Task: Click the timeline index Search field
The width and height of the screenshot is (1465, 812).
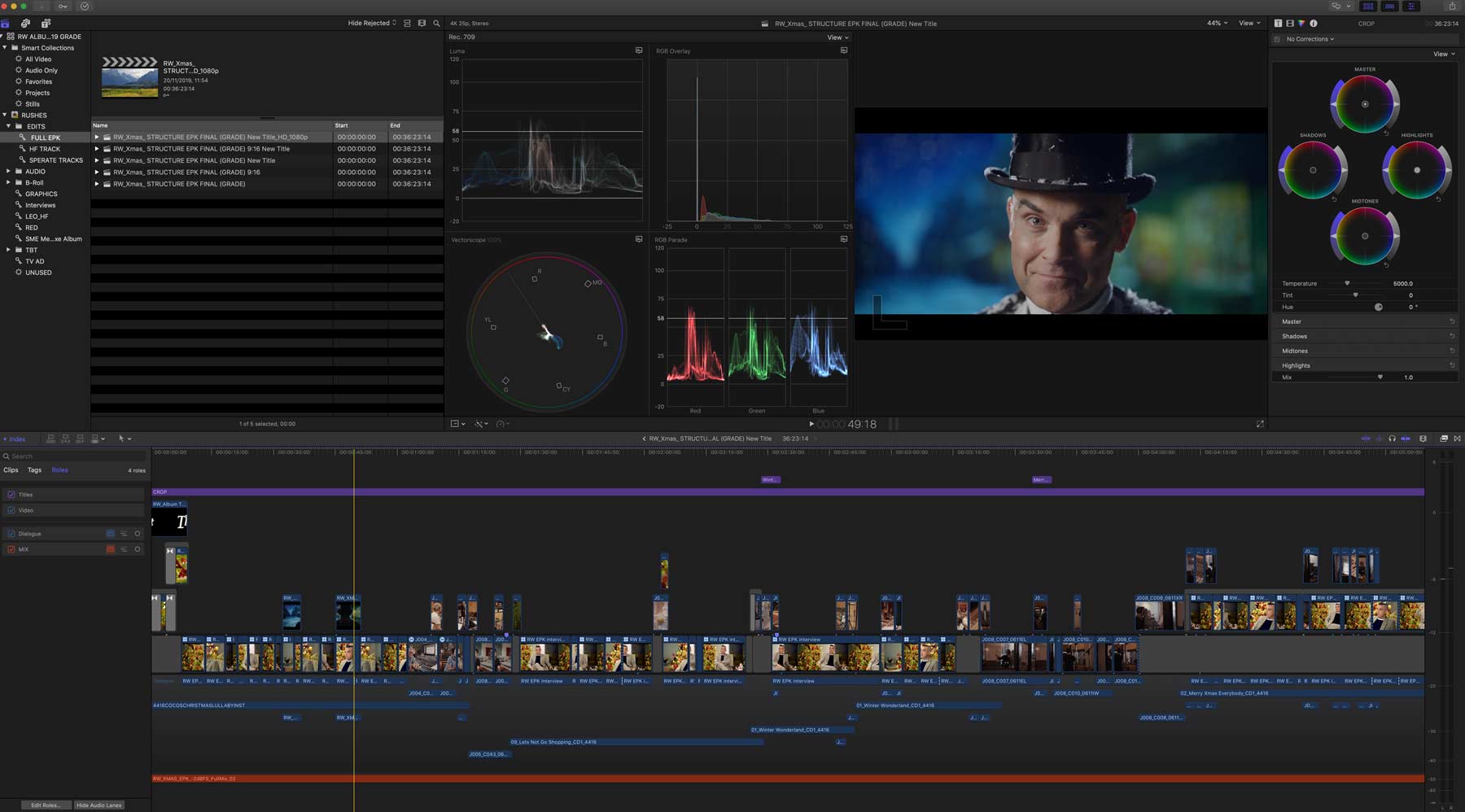Action: [x=73, y=456]
